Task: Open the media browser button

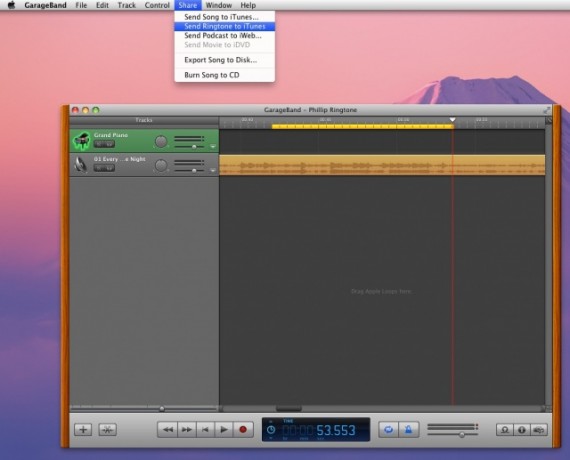Action: [539, 429]
